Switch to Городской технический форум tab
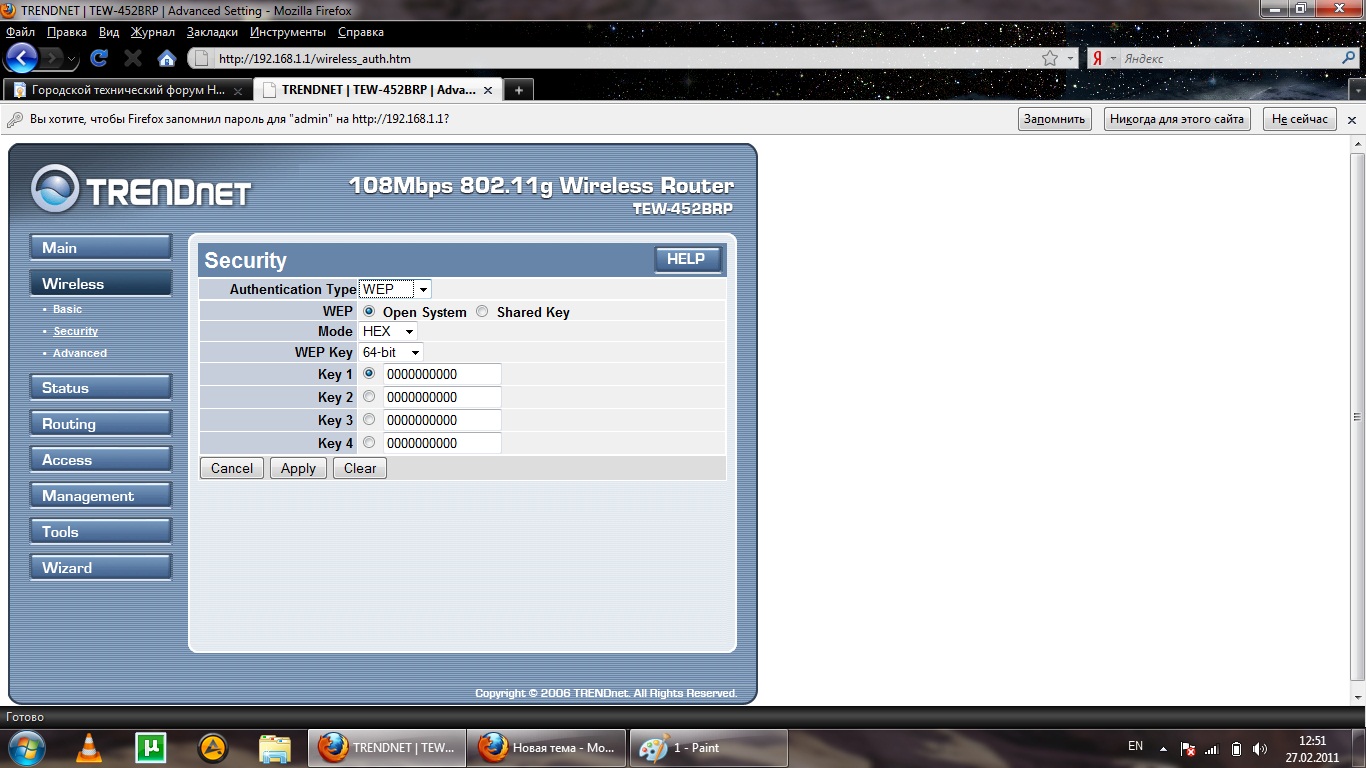This screenshot has width=1366, height=768. [x=128, y=90]
